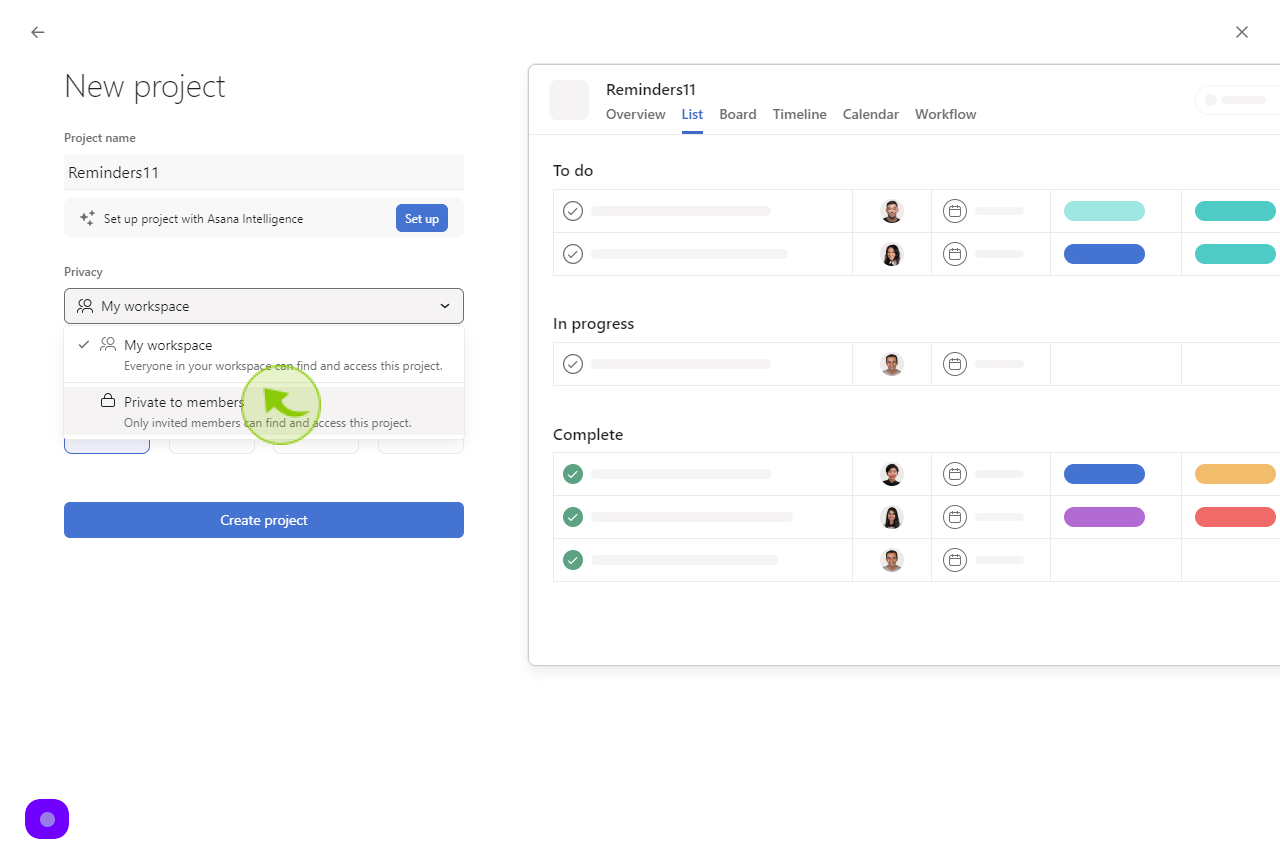Viewport: 1280px width, 863px height.
Task: Click the teal pill beside the To do blue pill
Action: click(x=1235, y=254)
